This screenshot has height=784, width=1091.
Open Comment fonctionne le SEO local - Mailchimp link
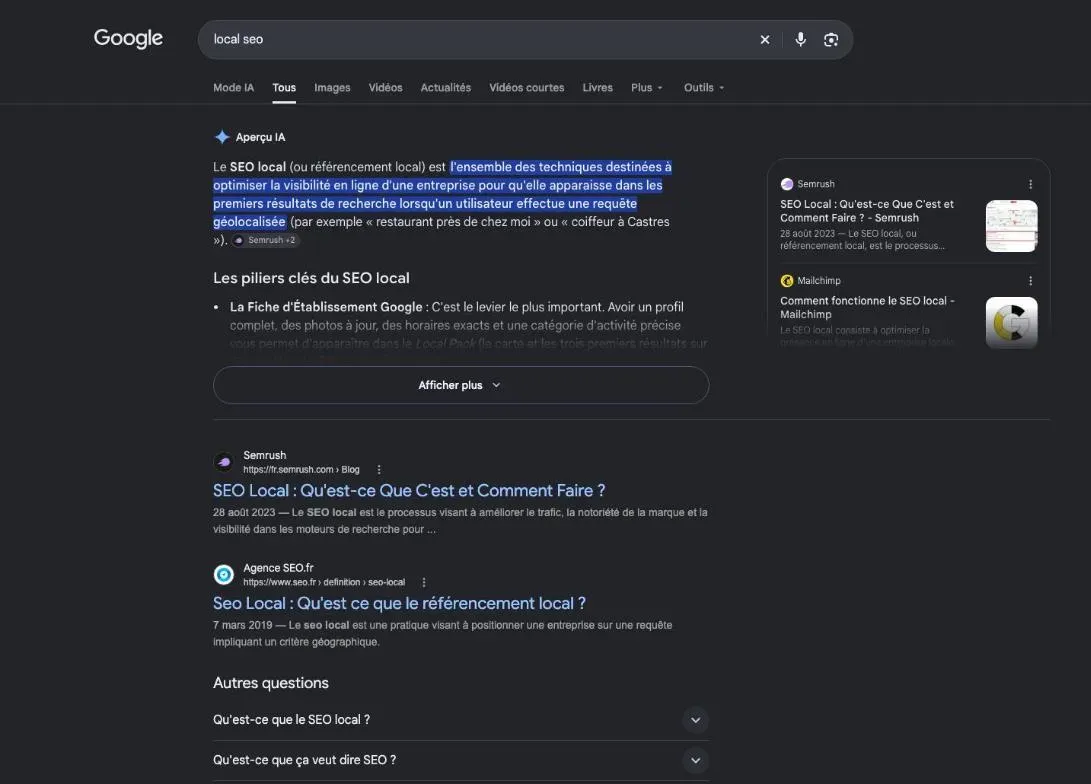pos(867,307)
